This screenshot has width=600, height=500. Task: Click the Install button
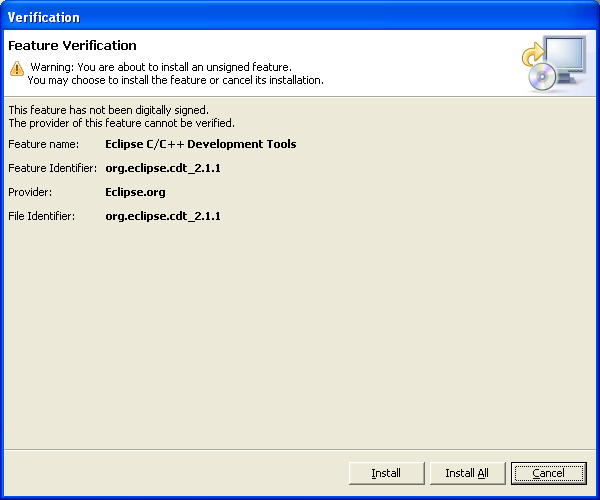pyautogui.click(x=386, y=473)
